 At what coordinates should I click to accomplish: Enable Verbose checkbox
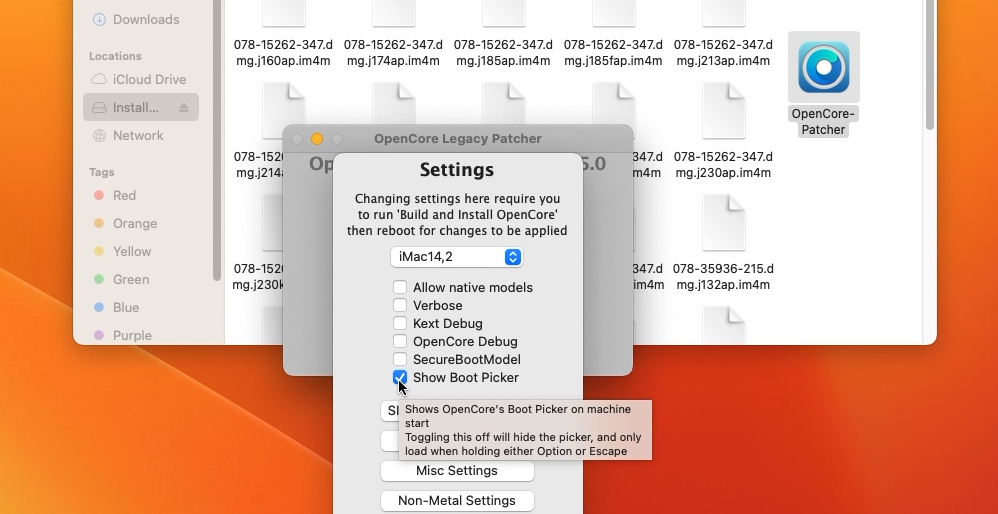pos(400,305)
